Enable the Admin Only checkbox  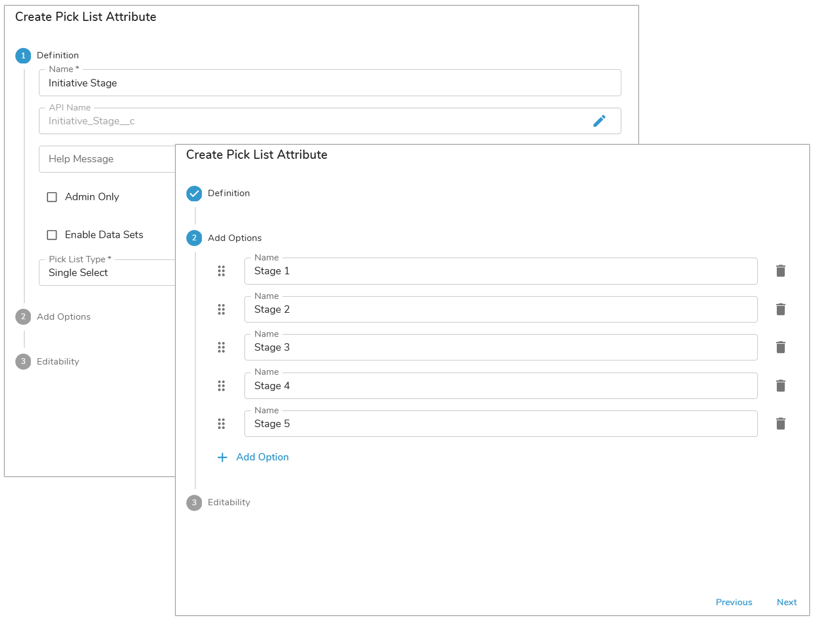(52, 197)
